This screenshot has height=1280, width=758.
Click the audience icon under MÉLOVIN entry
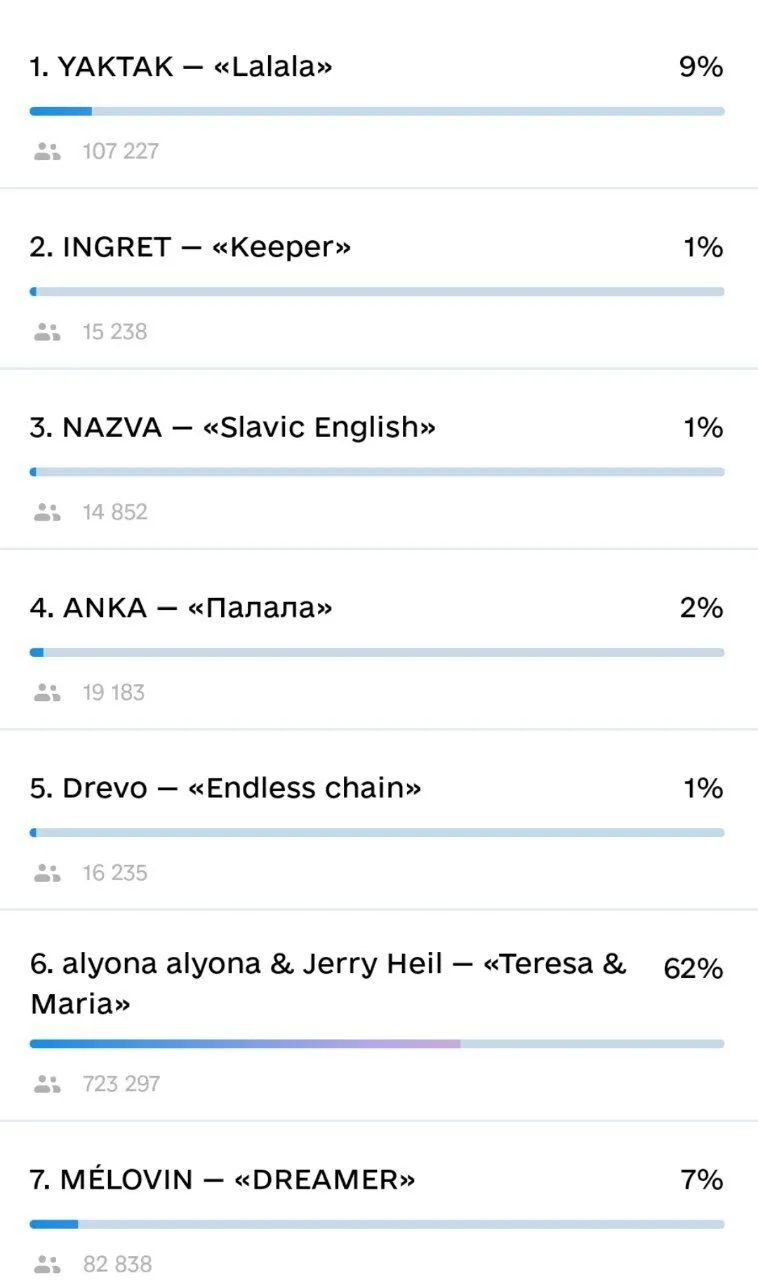[47, 1263]
